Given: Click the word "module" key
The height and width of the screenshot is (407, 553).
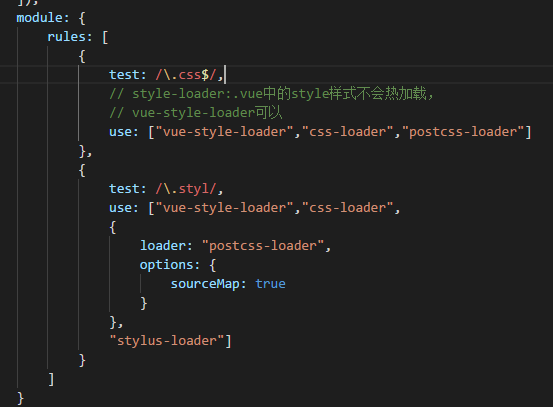Looking at the screenshot, I should (40, 18).
